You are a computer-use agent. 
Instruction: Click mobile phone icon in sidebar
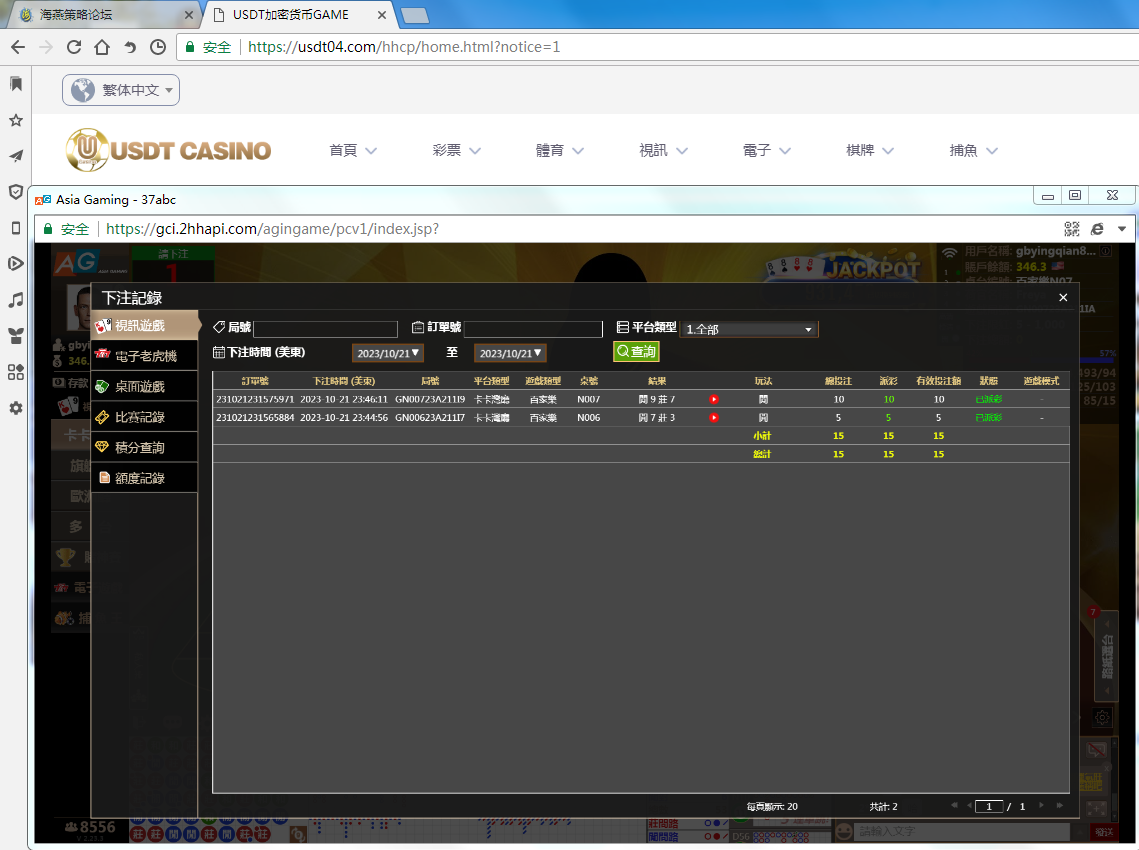(x=16, y=227)
